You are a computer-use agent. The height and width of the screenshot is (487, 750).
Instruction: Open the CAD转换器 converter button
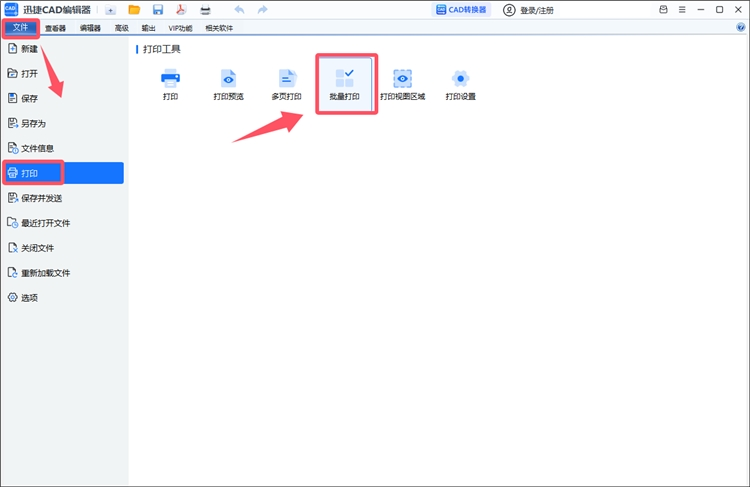tap(461, 10)
